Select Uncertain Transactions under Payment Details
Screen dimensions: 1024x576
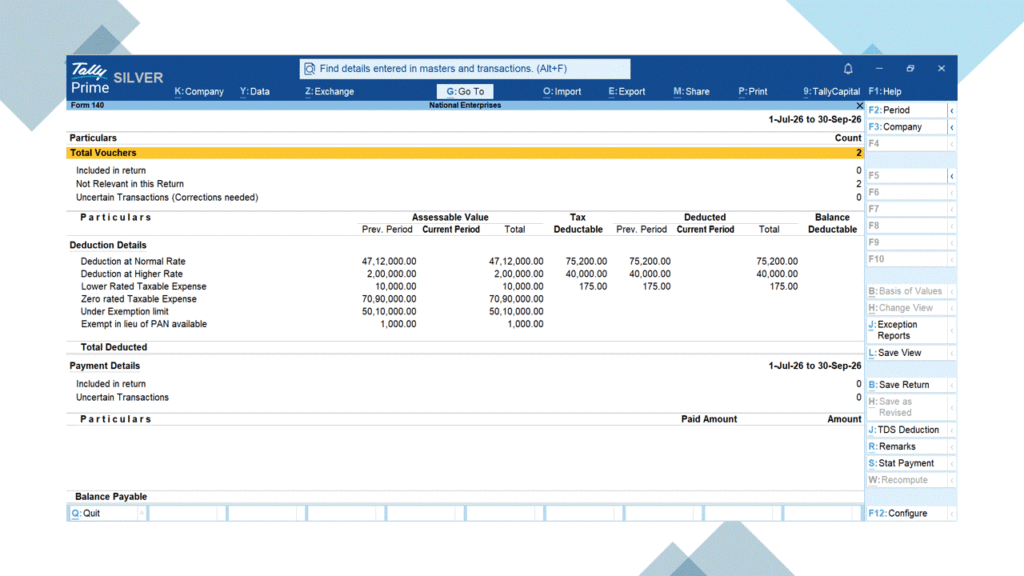click(465, 397)
